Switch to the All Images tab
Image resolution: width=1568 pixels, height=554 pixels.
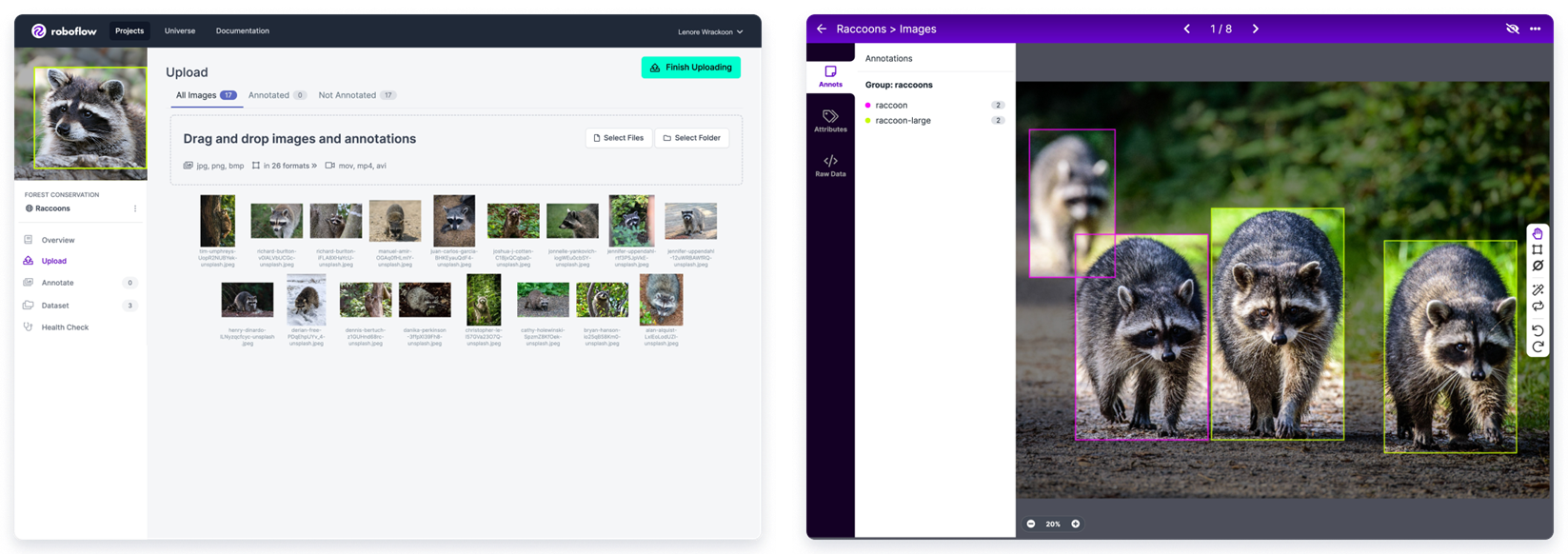coord(206,95)
